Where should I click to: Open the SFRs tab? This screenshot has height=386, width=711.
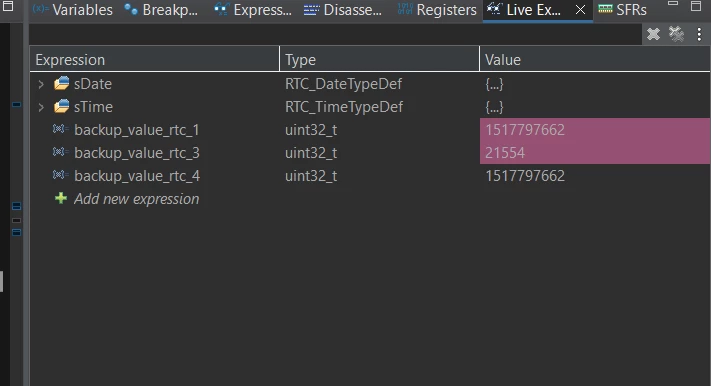pyautogui.click(x=623, y=10)
